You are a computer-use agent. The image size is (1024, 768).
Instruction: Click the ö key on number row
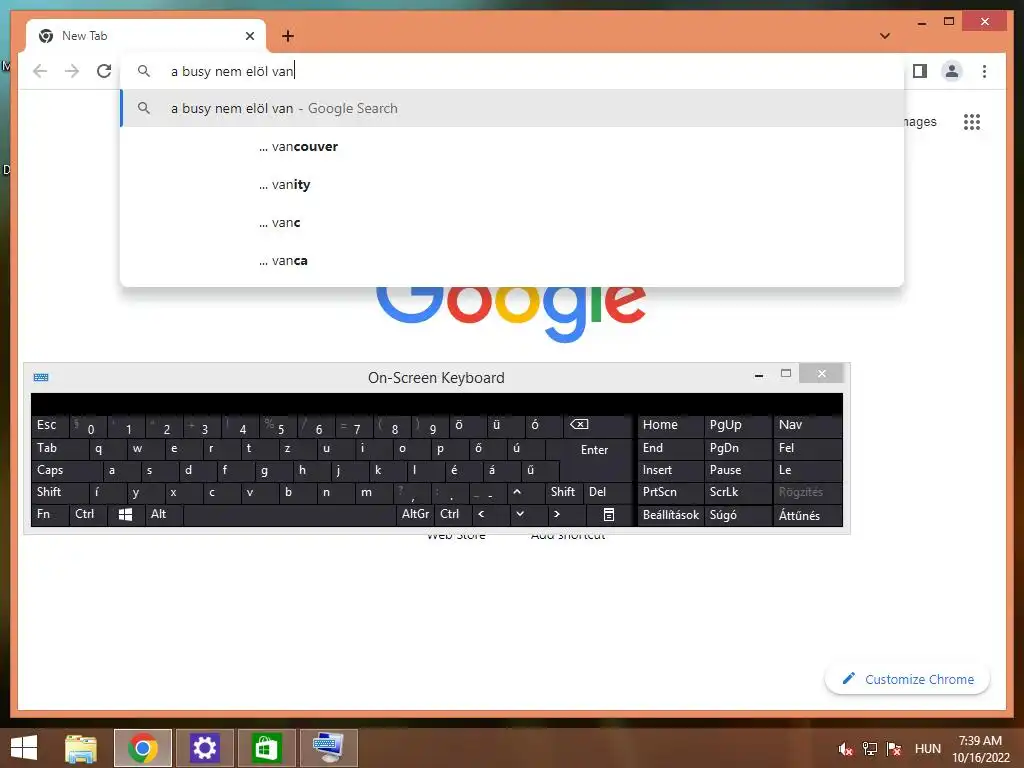click(468, 426)
